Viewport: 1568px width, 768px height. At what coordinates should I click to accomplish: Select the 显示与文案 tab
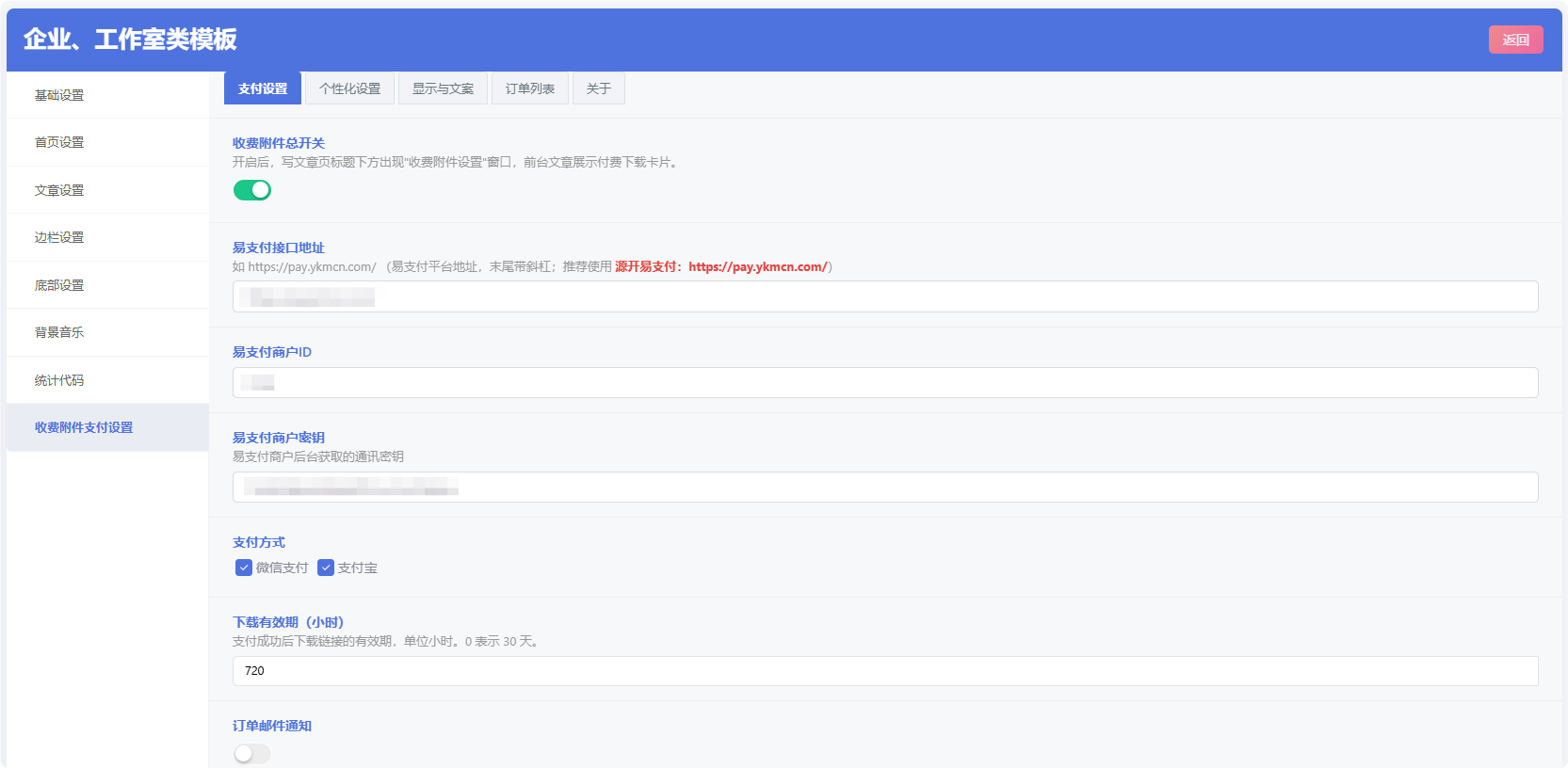coord(443,88)
